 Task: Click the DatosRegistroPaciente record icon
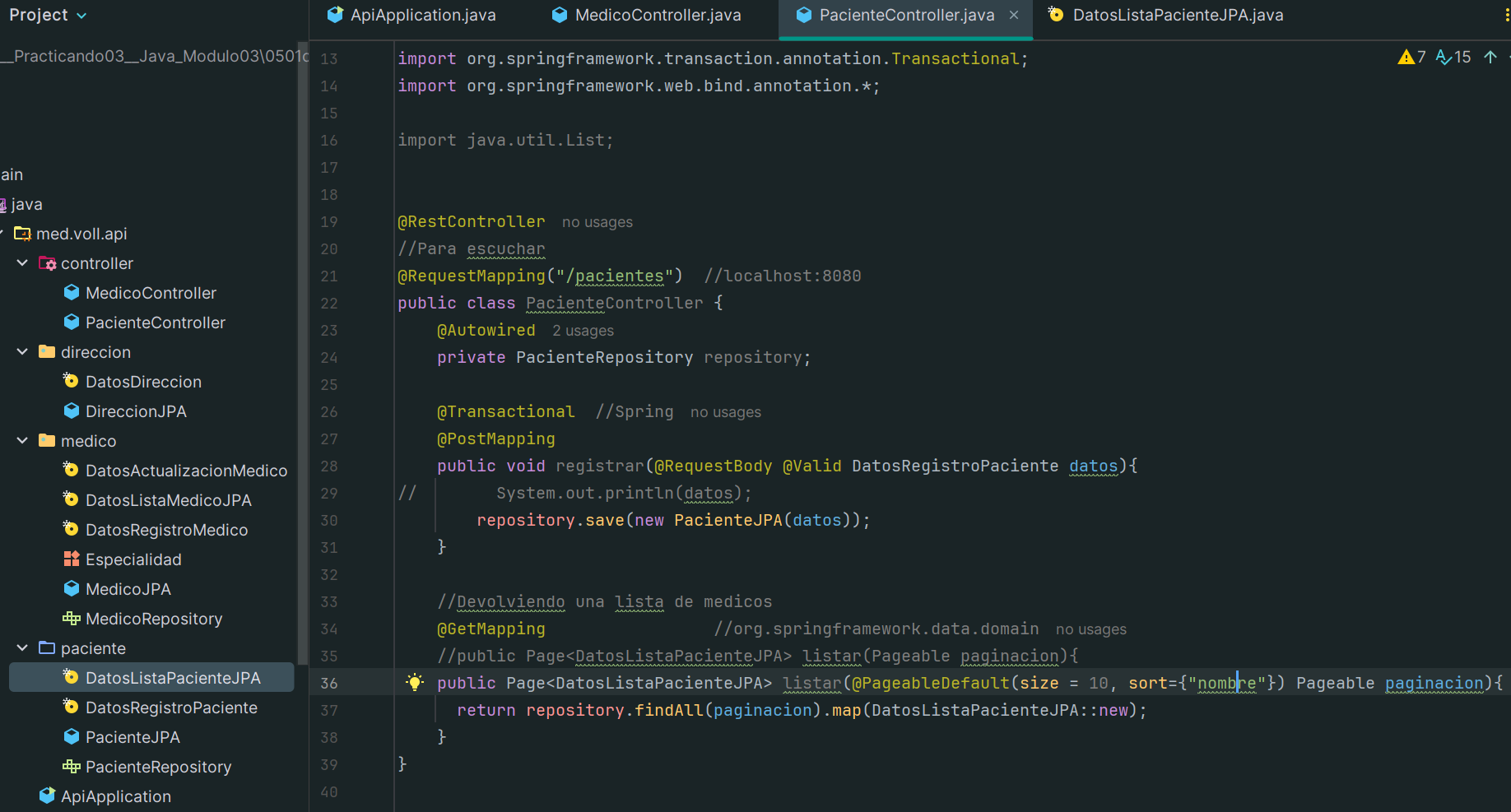click(72, 707)
